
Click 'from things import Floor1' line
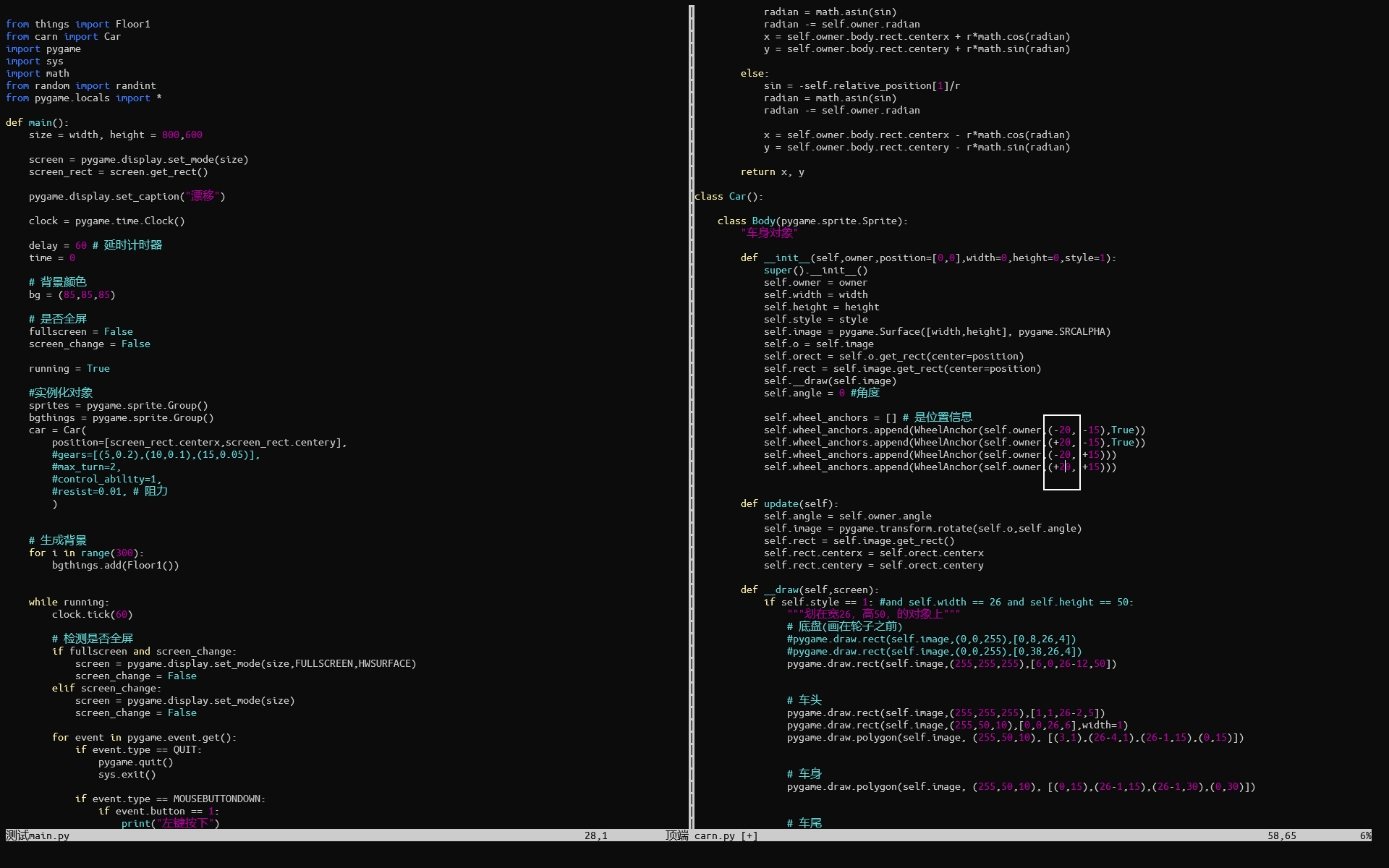click(x=78, y=24)
